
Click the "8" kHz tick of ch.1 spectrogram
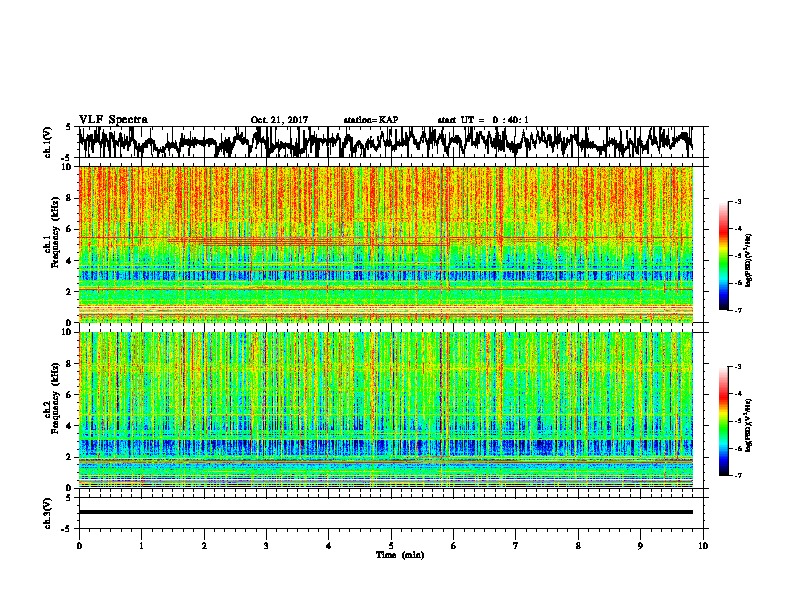click(x=70, y=198)
